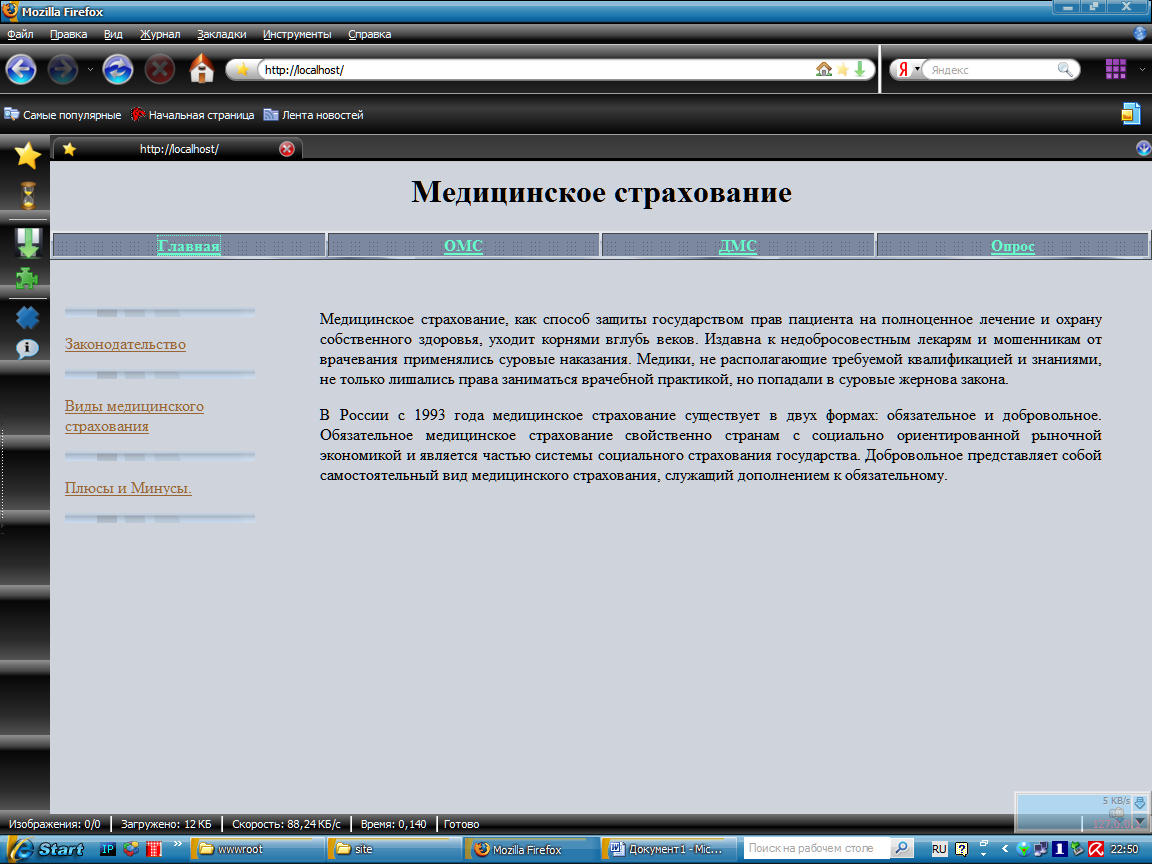1152x864 pixels.
Task: Open the Закладки menu
Action: 221,34
